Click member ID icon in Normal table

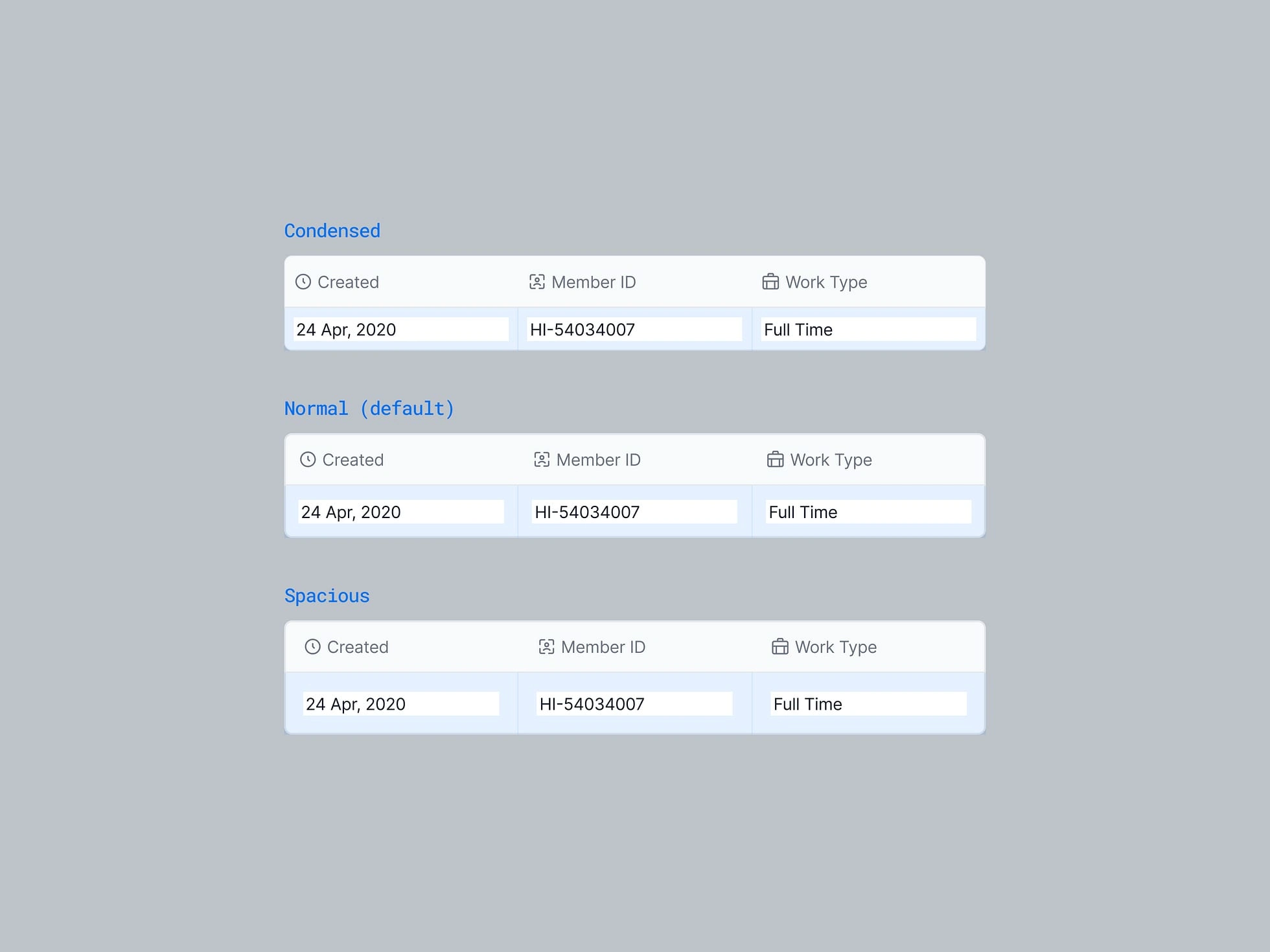pyautogui.click(x=542, y=459)
